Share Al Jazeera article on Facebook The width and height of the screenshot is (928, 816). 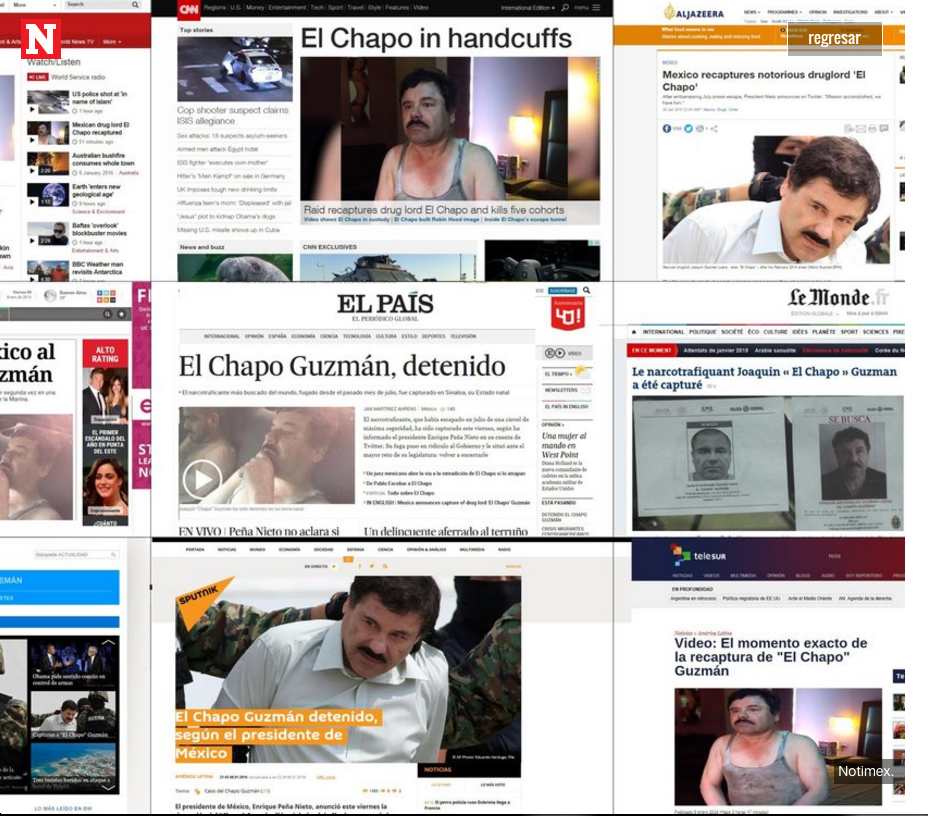click(x=667, y=128)
